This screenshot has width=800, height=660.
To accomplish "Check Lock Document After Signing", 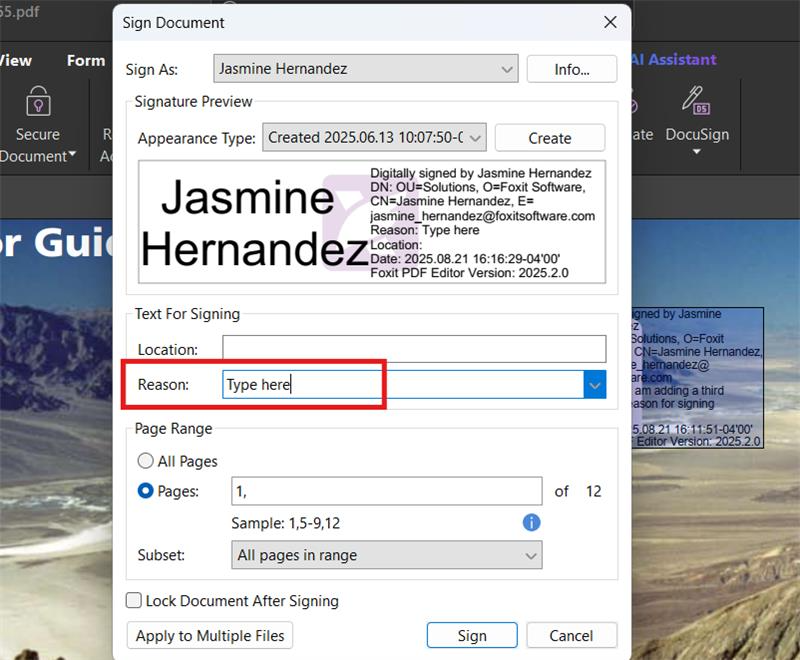I will 134,600.
